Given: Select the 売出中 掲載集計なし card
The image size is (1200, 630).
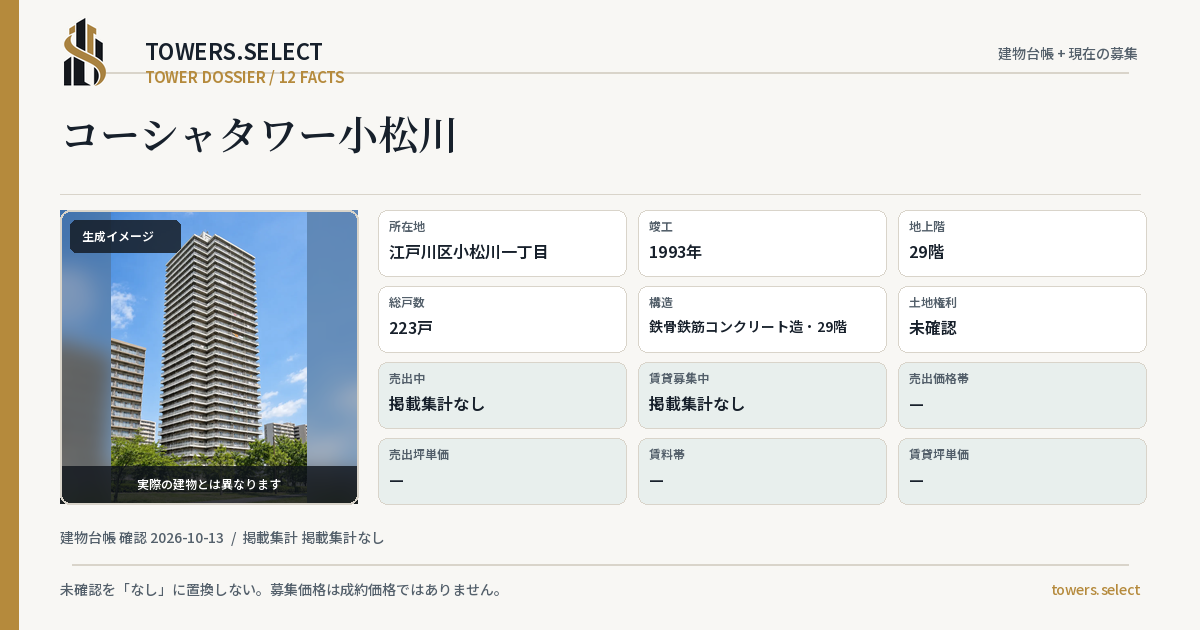Looking at the screenshot, I should point(502,395).
